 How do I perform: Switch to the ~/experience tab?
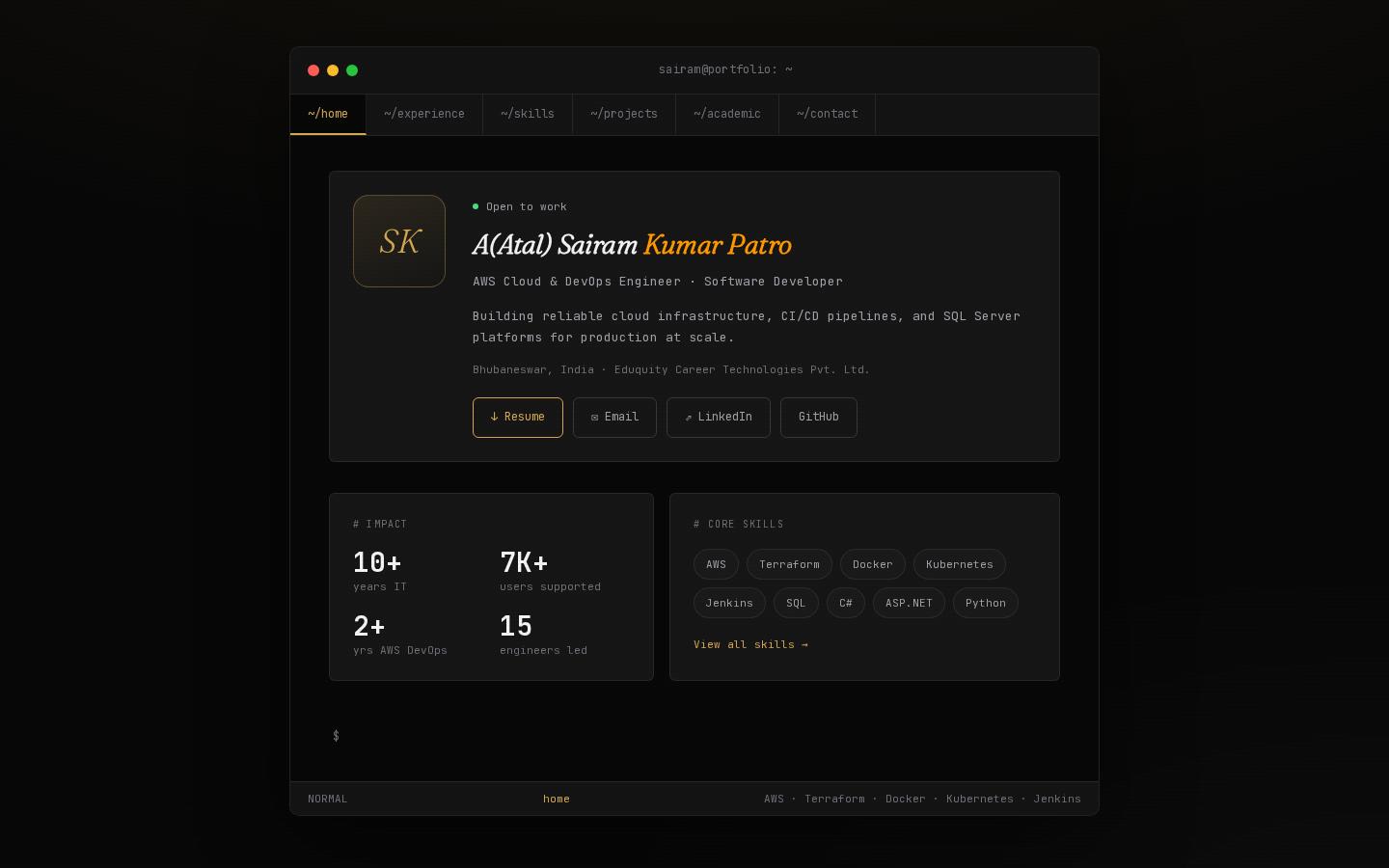424,115
